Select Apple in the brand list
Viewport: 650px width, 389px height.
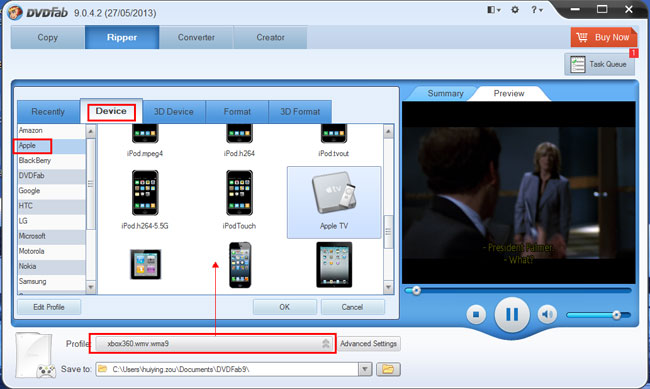point(51,146)
